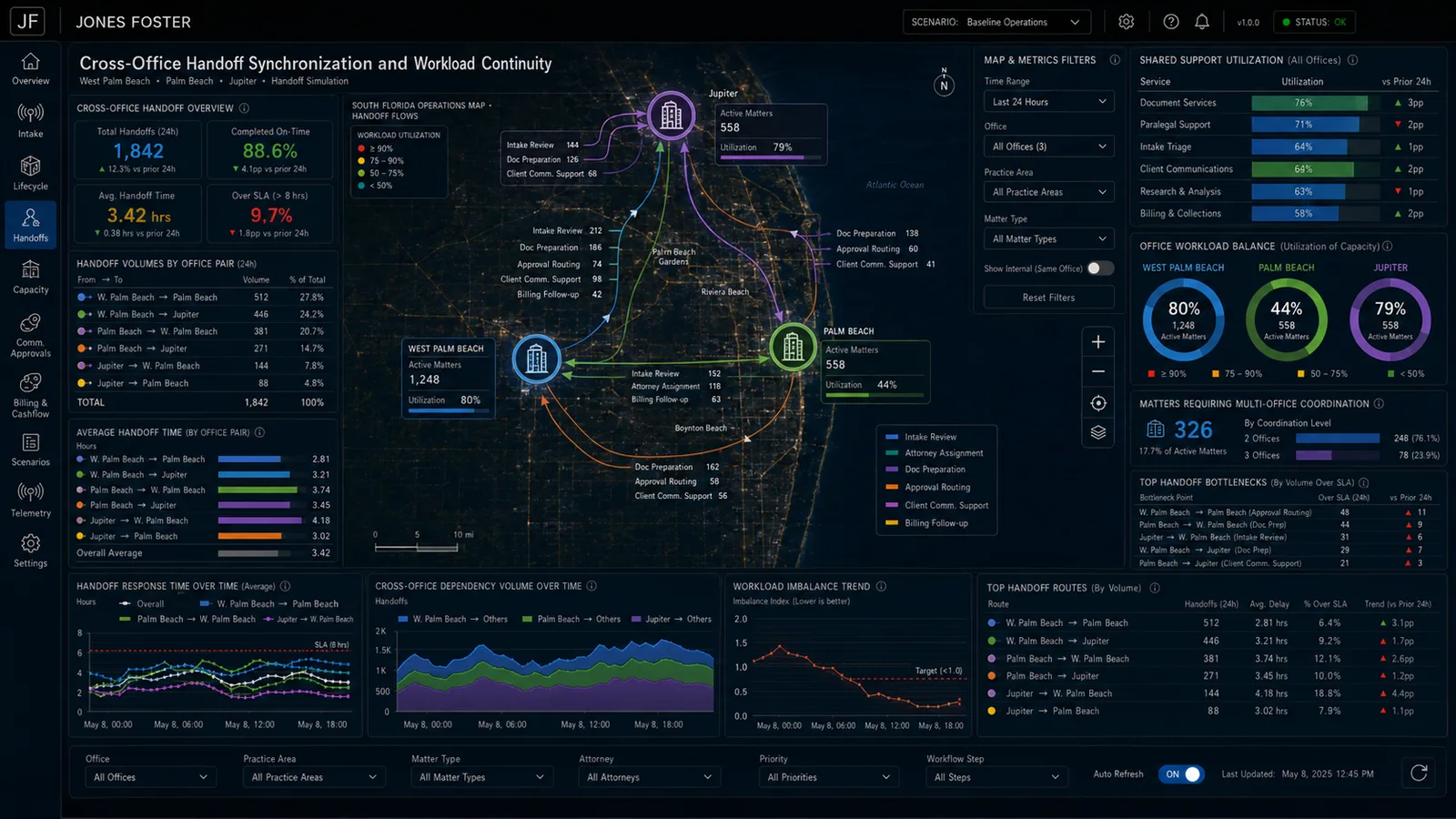
Task: Click the Reset Filters button
Action: [x=1048, y=298]
